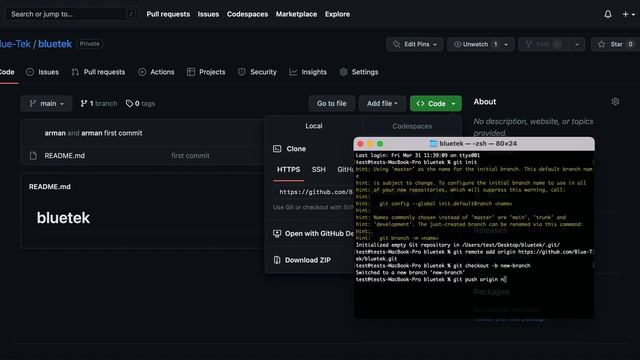The image size is (640, 360).
Task: Expand the Fork dropdown arrow
Action: tap(577, 44)
